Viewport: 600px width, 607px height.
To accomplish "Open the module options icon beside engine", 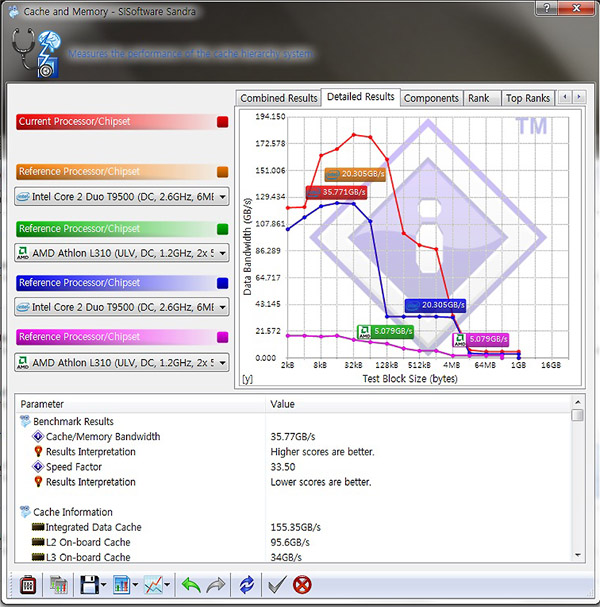I will click(58, 585).
